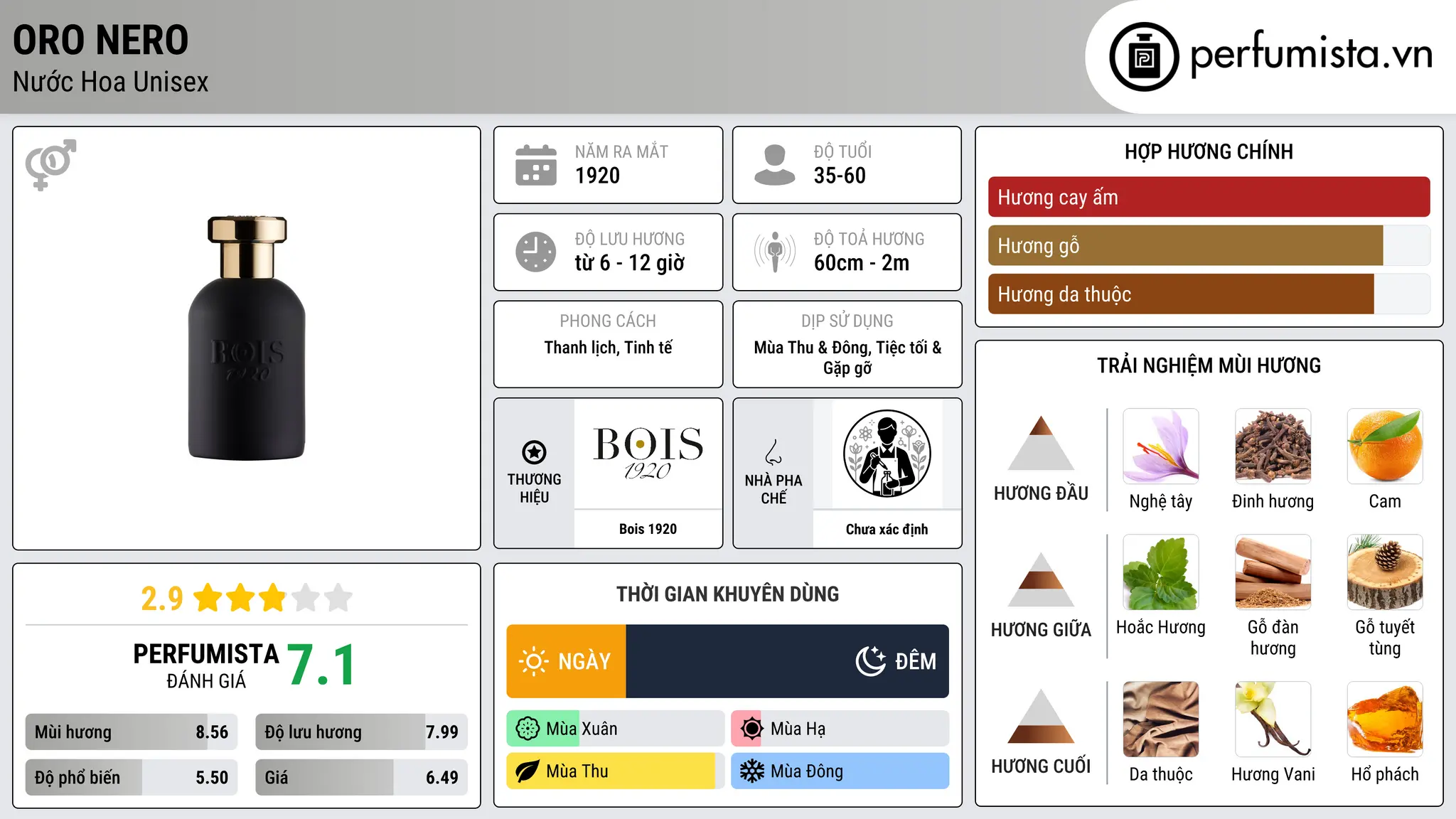Click the black Oro Nero perfume bottle photo
Viewport: 1456px width, 819px height.
[x=247, y=338]
